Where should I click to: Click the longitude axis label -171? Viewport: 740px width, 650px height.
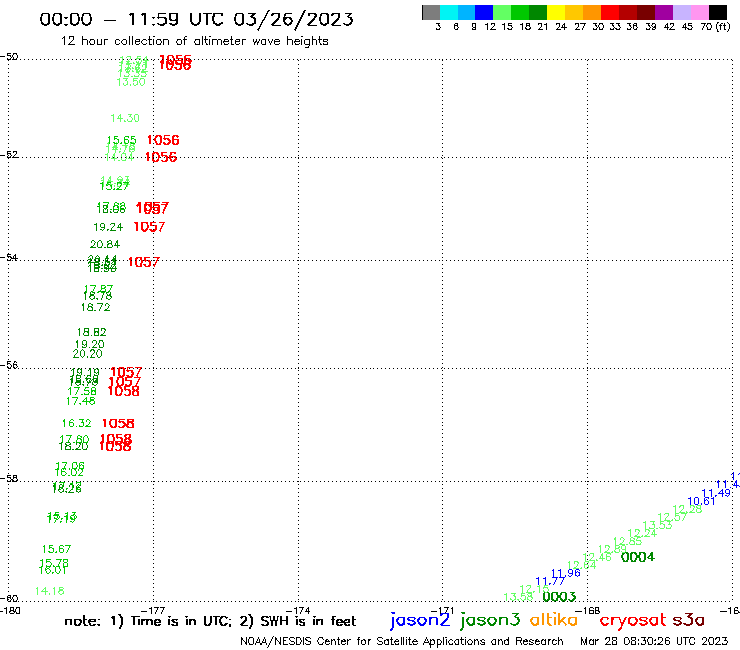(443, 610)
